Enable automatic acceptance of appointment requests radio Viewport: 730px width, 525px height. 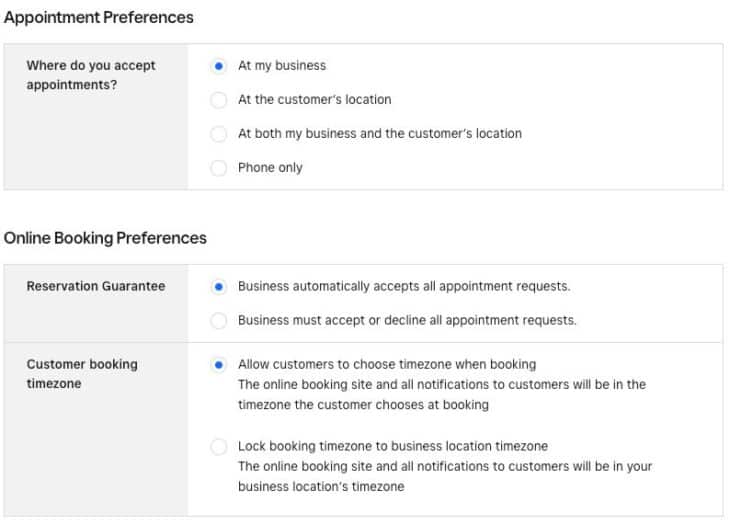218,287
